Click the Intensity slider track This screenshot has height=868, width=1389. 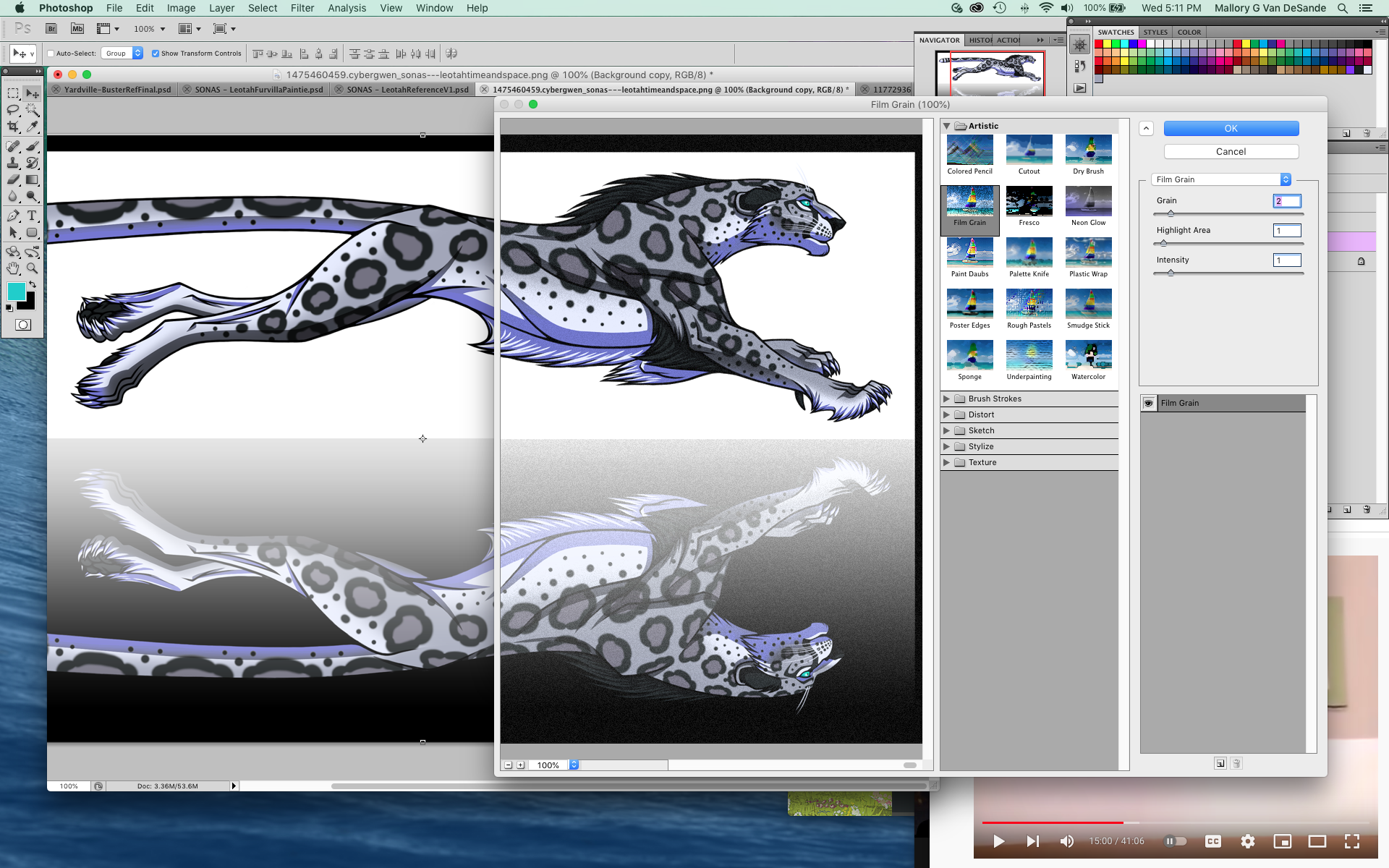point(1230,273)
